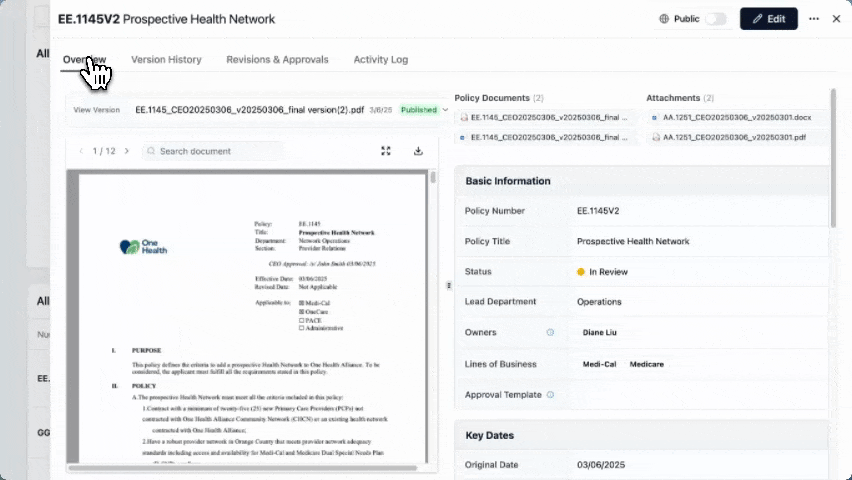The image size is (852, 480).
Task: Click the Key Dates section header
Action: click(x=642, y=435)
